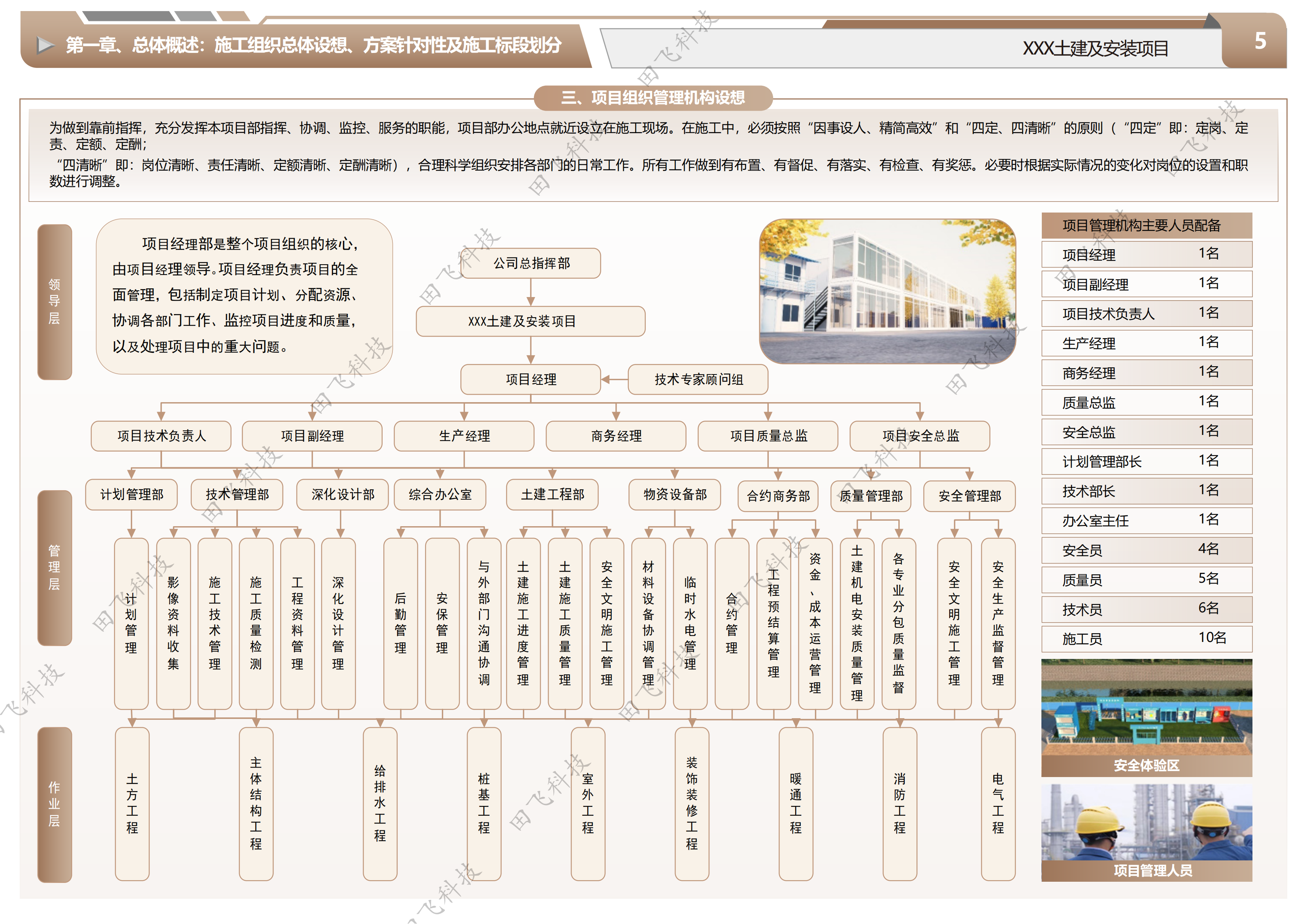1307x924 pixels.
Task: Click the 项目管理机构主要人员配备 table header
Action: (x=1147, y=225)
